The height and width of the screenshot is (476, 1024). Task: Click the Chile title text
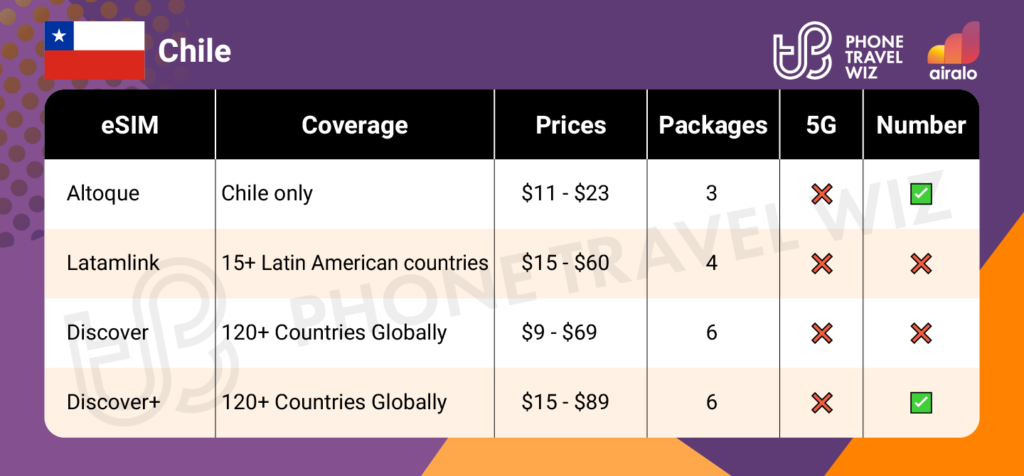point(194,50)
